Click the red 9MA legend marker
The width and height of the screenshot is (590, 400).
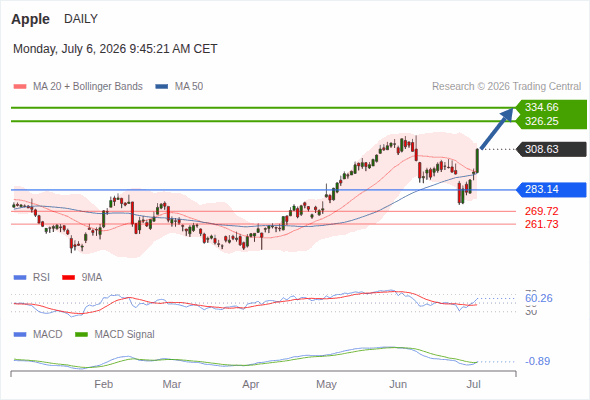point(68,278)
